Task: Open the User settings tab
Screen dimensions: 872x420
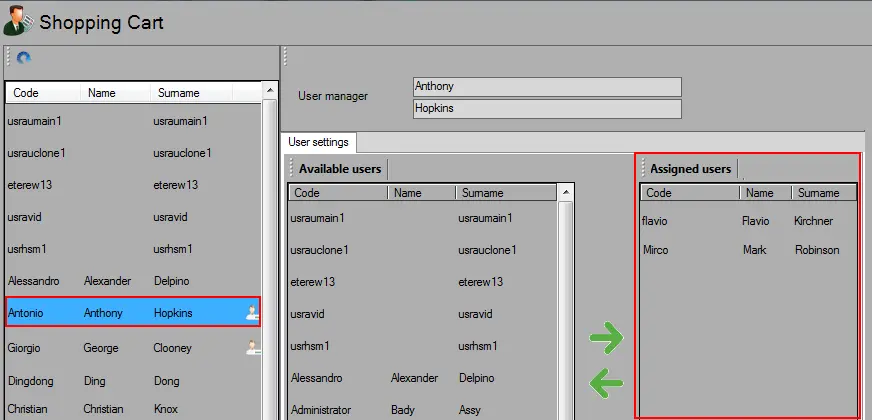Action: coord(314,142)
